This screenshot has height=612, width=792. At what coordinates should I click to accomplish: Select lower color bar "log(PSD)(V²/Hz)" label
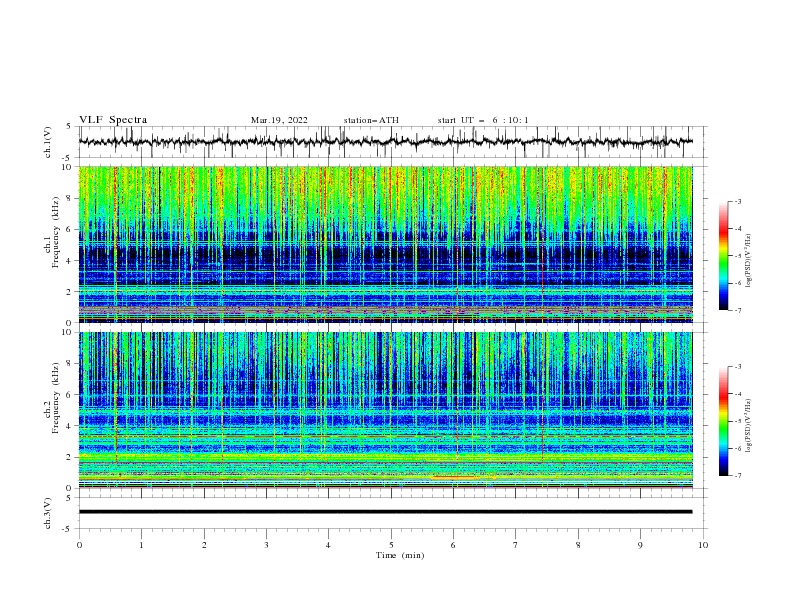click(x=748, y=425)
